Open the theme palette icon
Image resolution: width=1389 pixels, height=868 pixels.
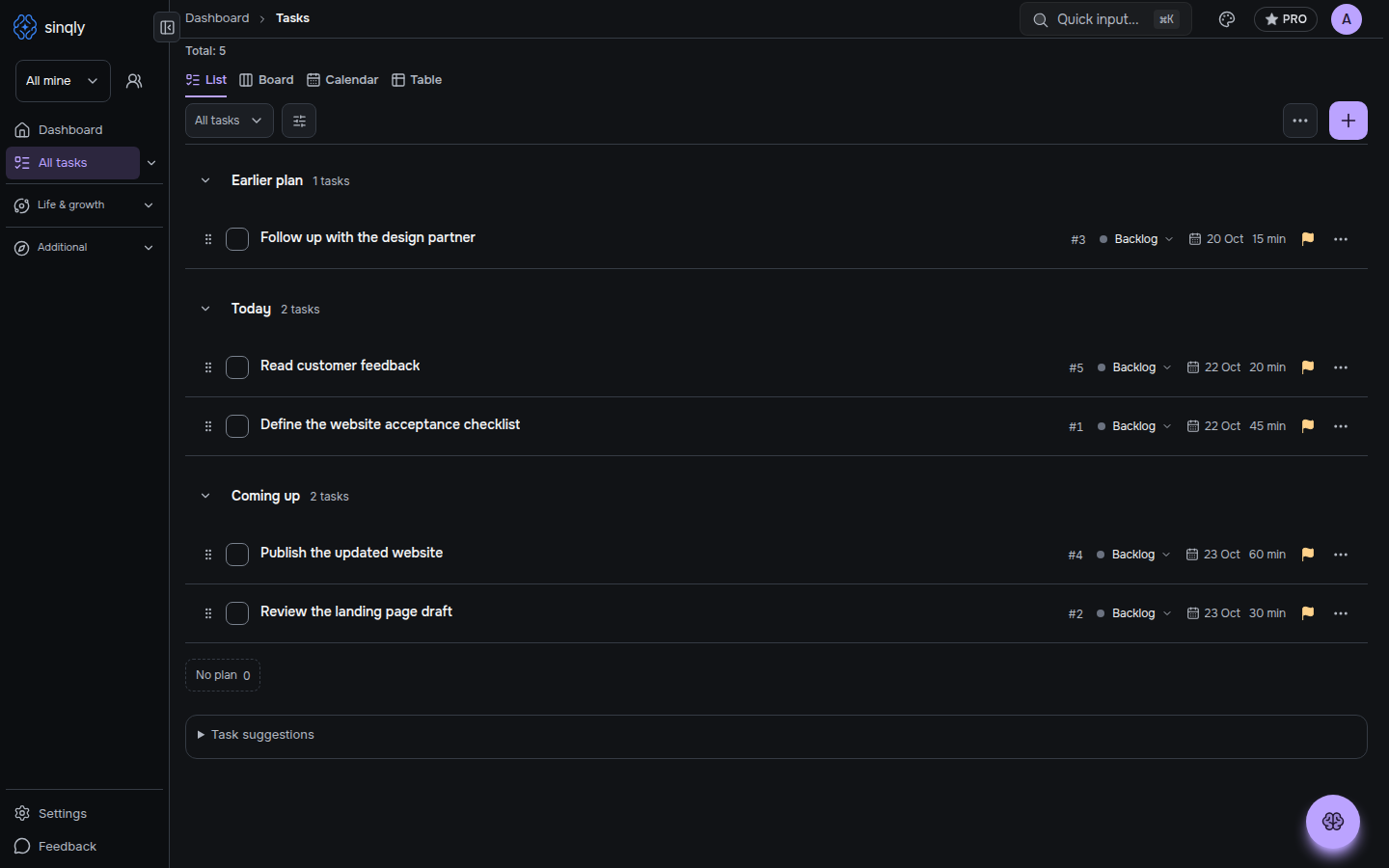tap(1227, 19)
